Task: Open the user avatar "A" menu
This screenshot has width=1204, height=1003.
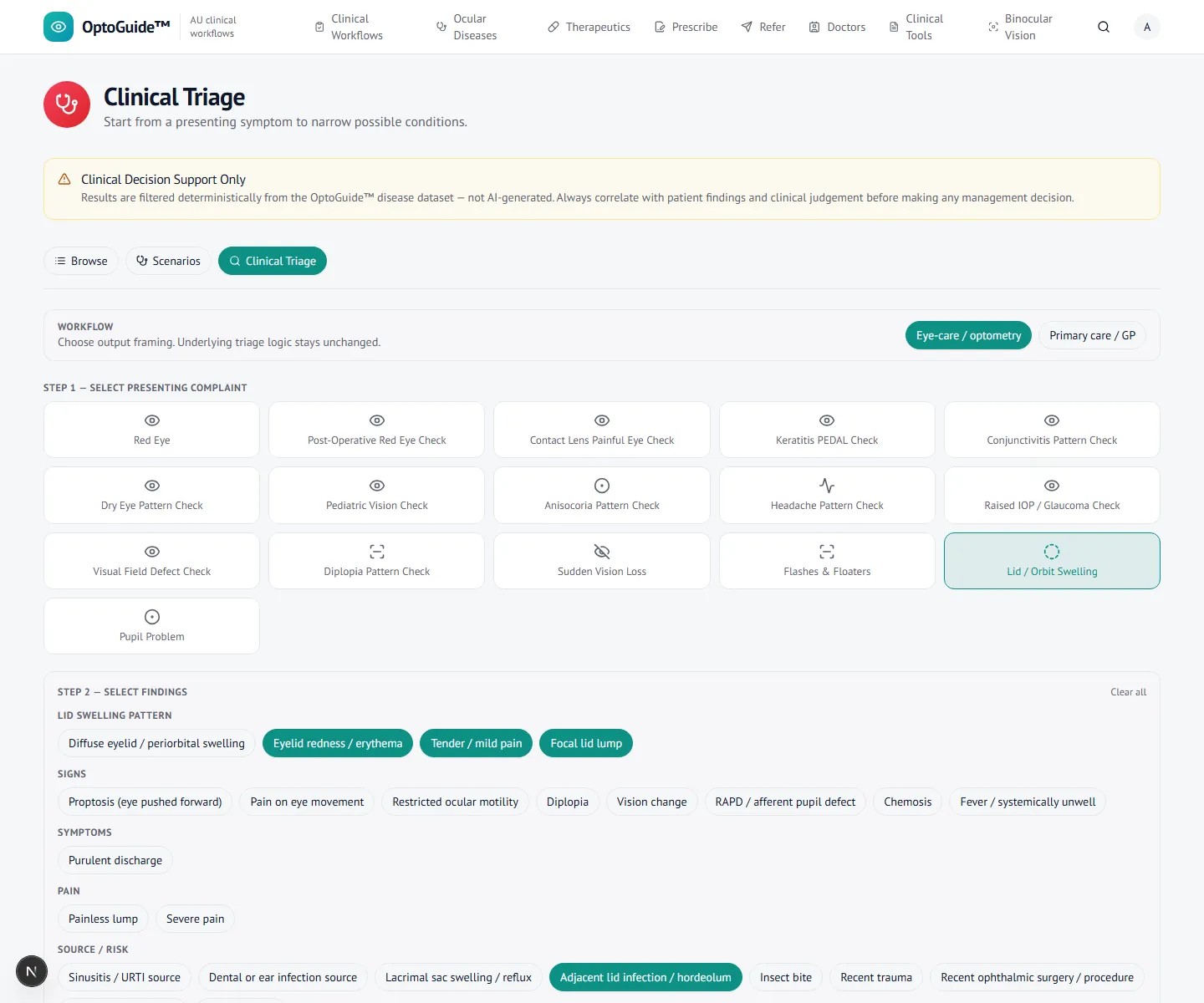Action: [x=1147, y=27]
